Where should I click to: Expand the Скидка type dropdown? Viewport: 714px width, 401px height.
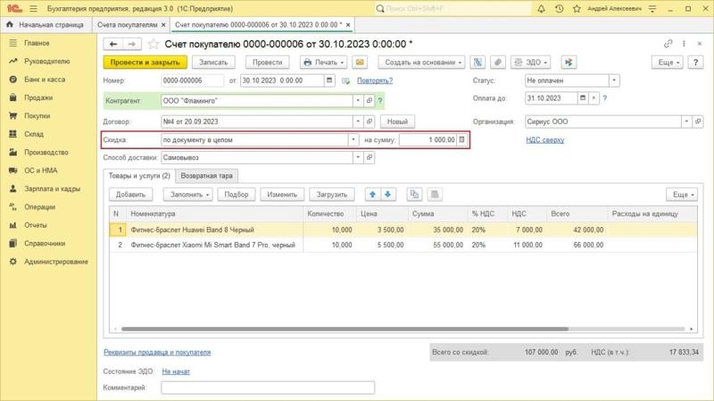click(x=353, y=140)
